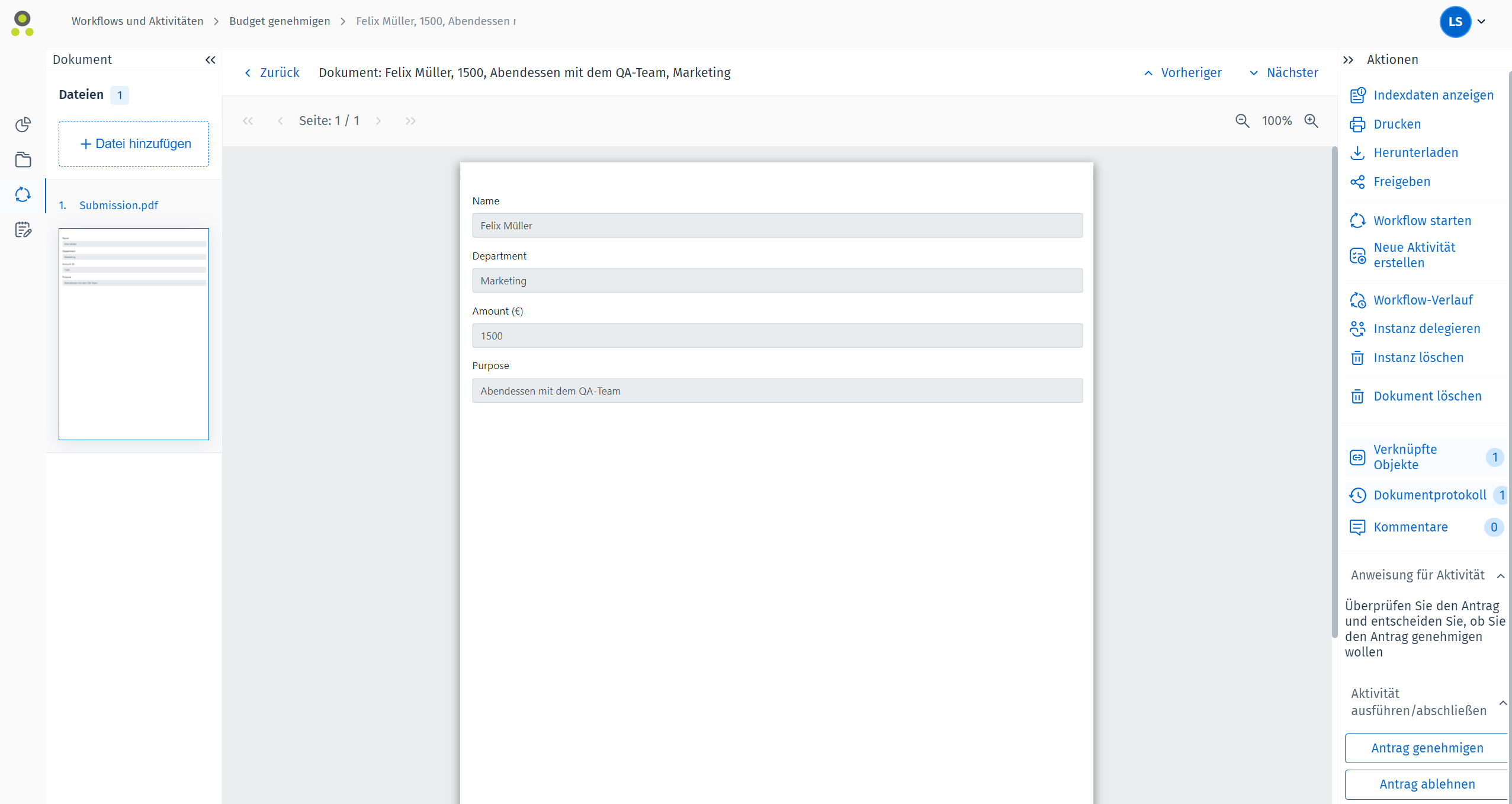
Task: Click the Zurück back link
Action: 272,73
